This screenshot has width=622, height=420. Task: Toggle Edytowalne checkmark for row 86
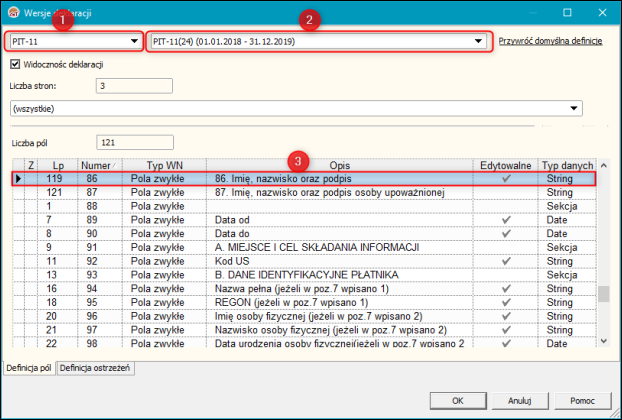[x=506, y=178]
